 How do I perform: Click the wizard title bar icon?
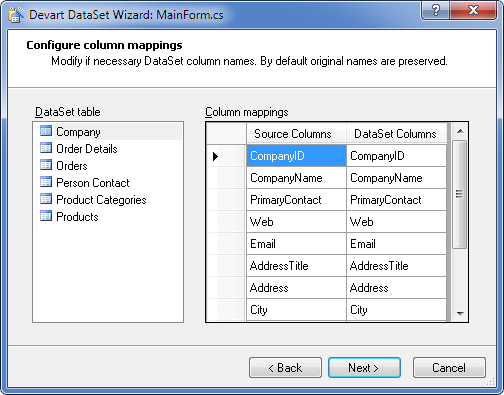click(x=16, y=15)
